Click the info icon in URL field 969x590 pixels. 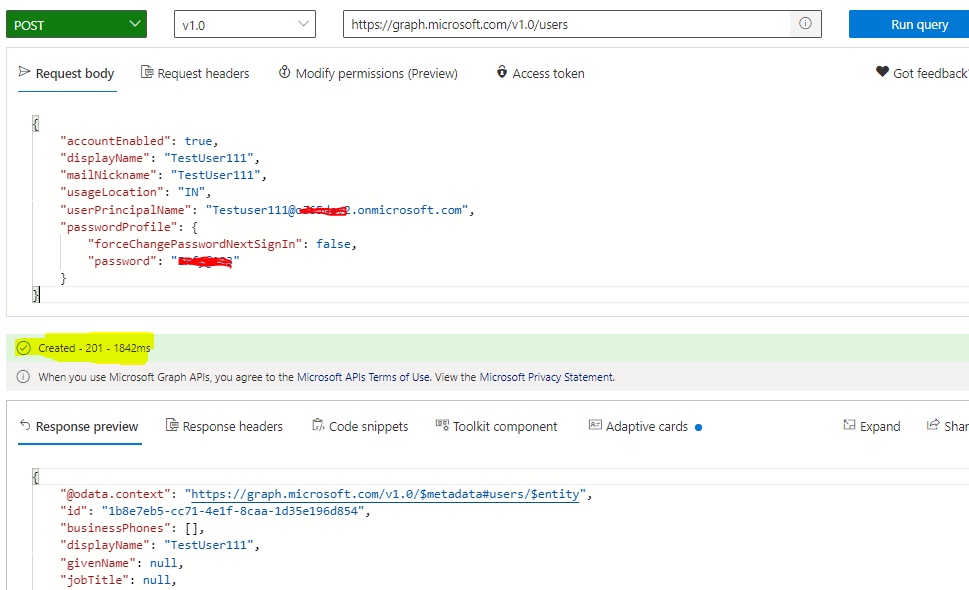click(x=805, y=23)
